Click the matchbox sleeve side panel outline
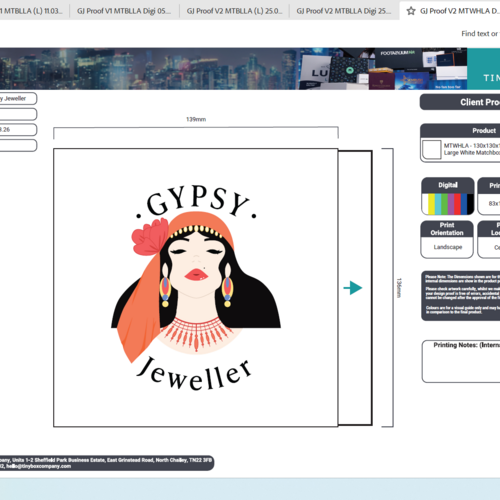 tap(355, 288)
